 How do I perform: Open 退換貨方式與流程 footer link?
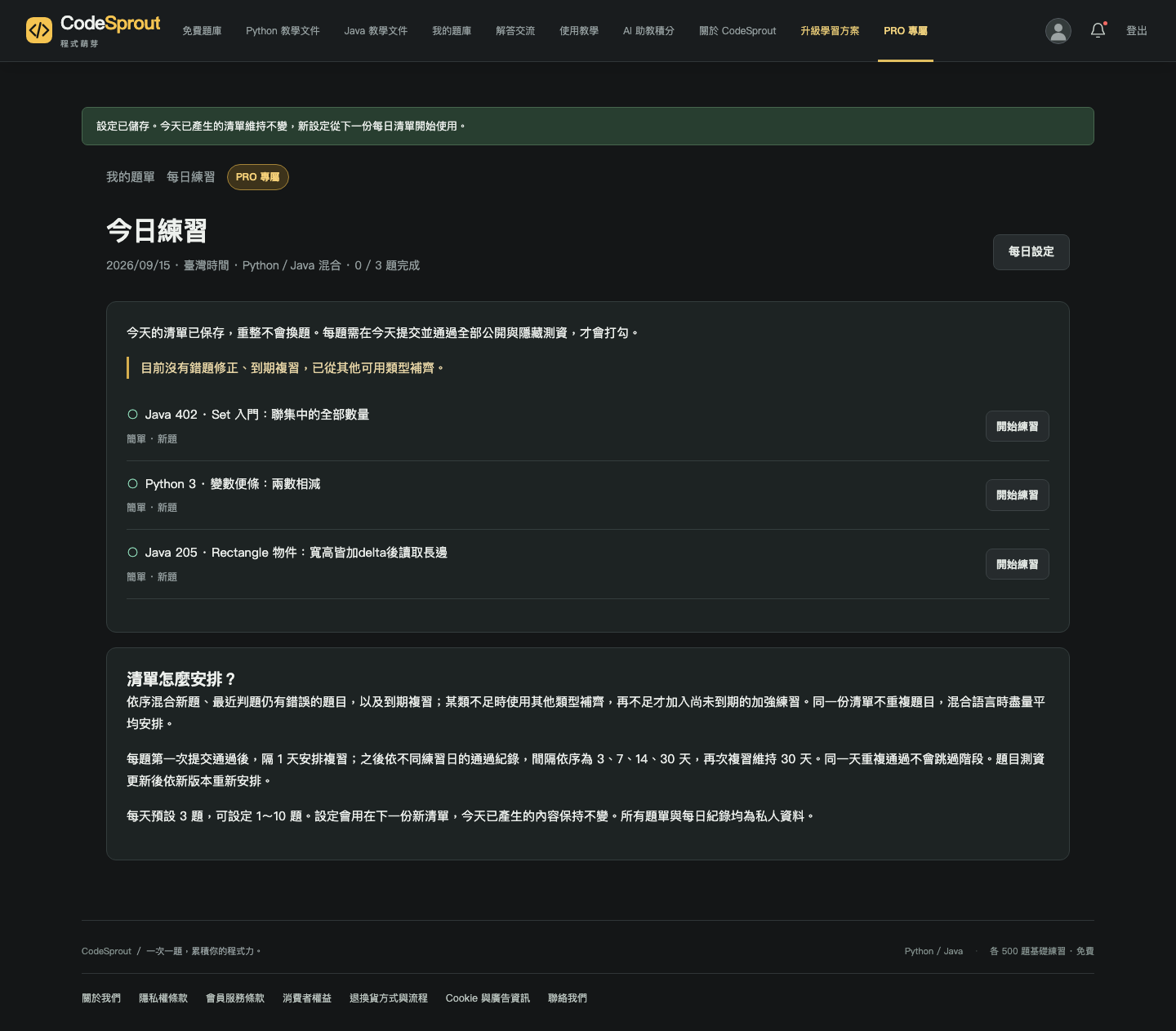[389, 998]
